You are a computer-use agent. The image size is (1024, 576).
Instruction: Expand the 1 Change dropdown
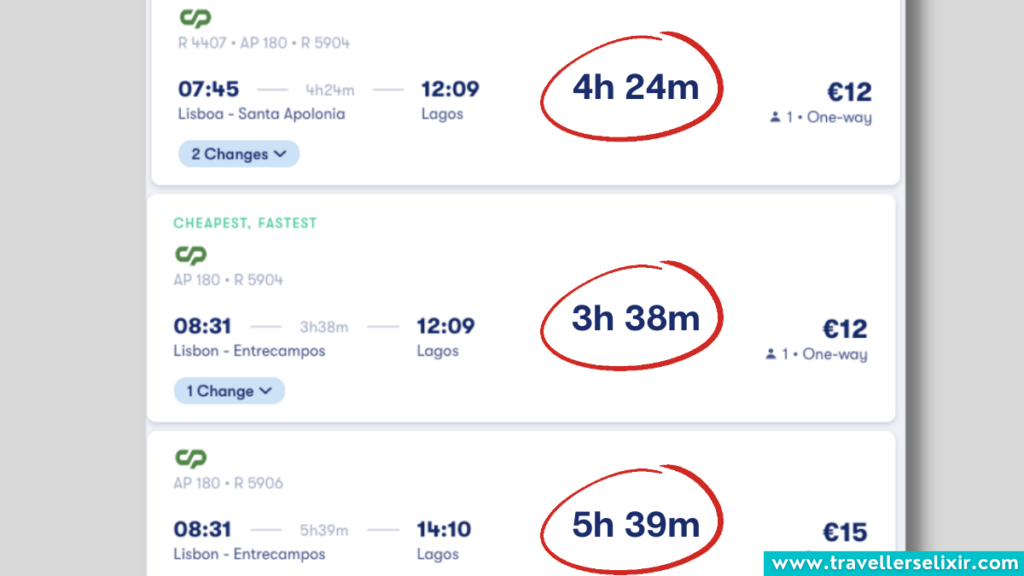tap(229, 391)
